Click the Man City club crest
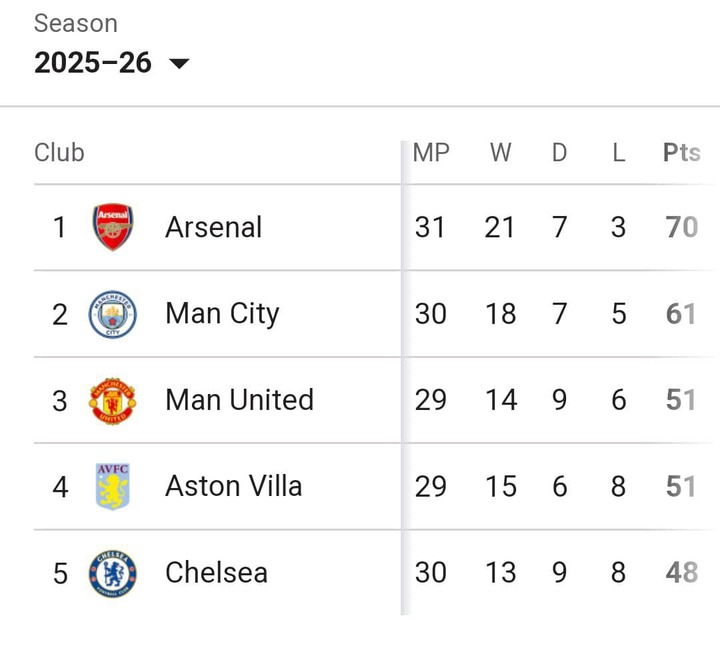Screen dimensions: 720x654 point(112,314)
